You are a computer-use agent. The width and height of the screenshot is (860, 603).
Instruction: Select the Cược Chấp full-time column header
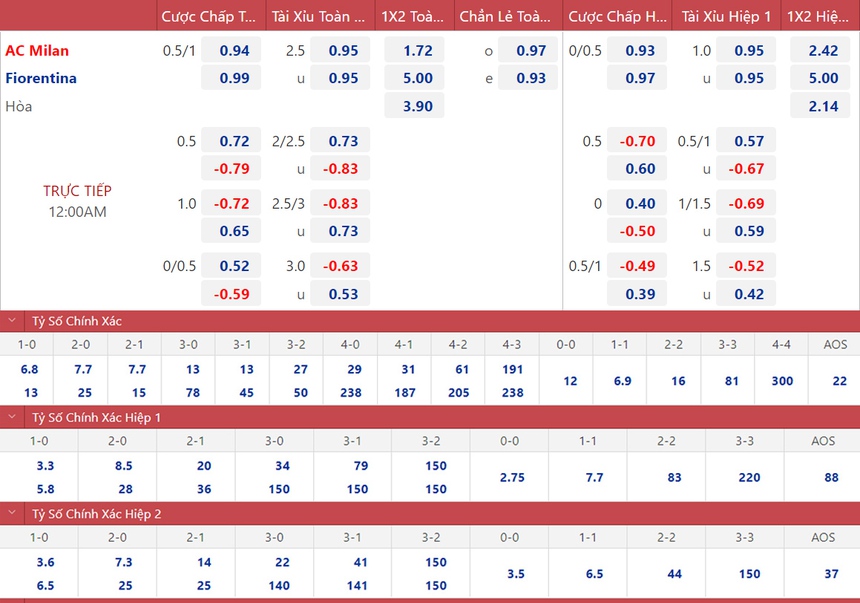[209, 16]
